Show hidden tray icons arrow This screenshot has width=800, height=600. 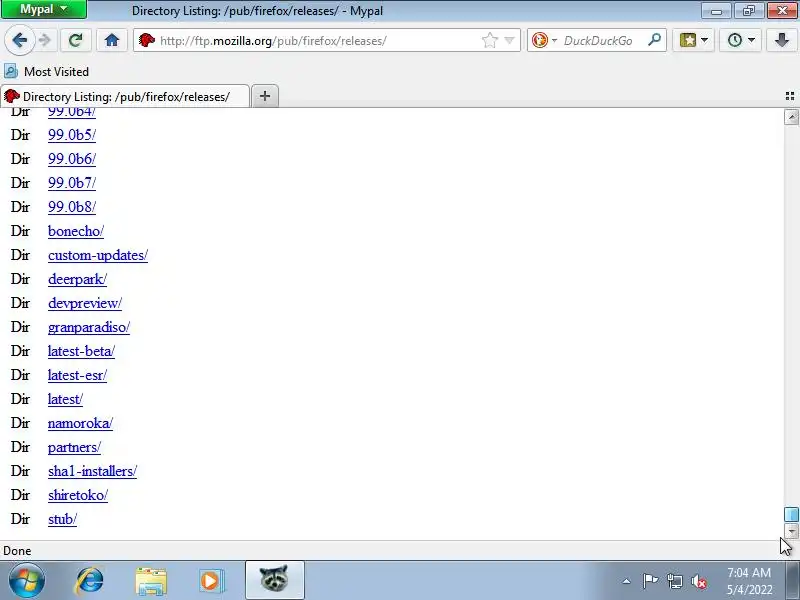pos(627,581)
